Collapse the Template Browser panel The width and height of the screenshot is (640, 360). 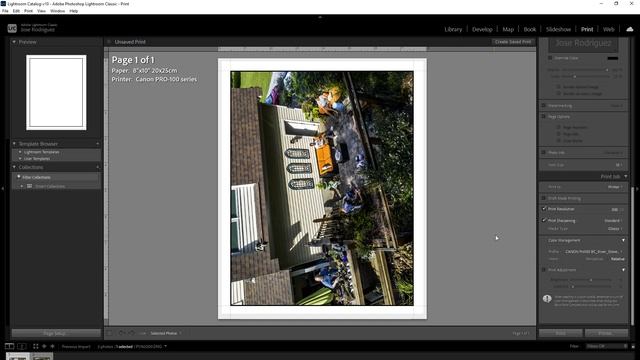[x=14, y=144]
